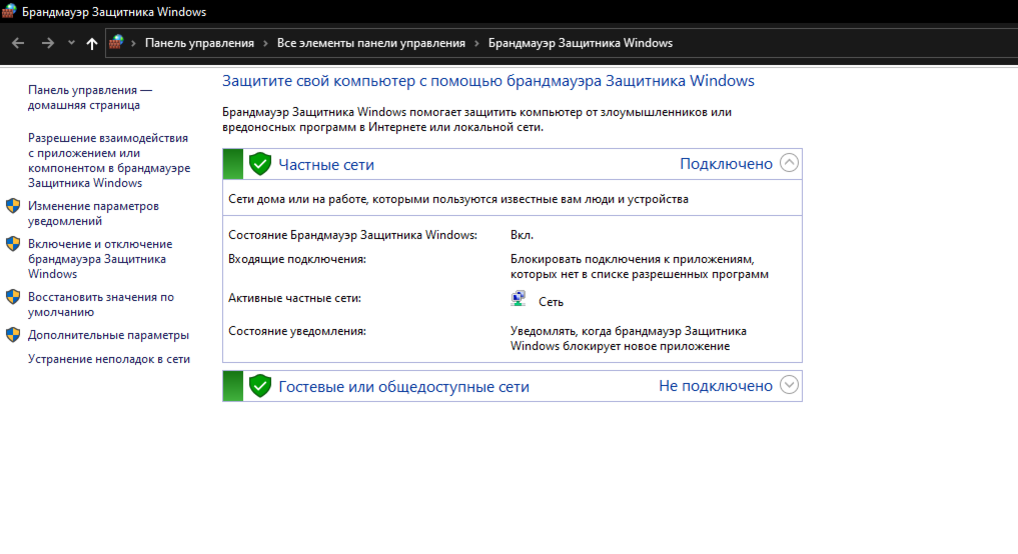Open 'Все элементы панели управления' breadcrumb
1018x554 pixels.
click(371, 43)
